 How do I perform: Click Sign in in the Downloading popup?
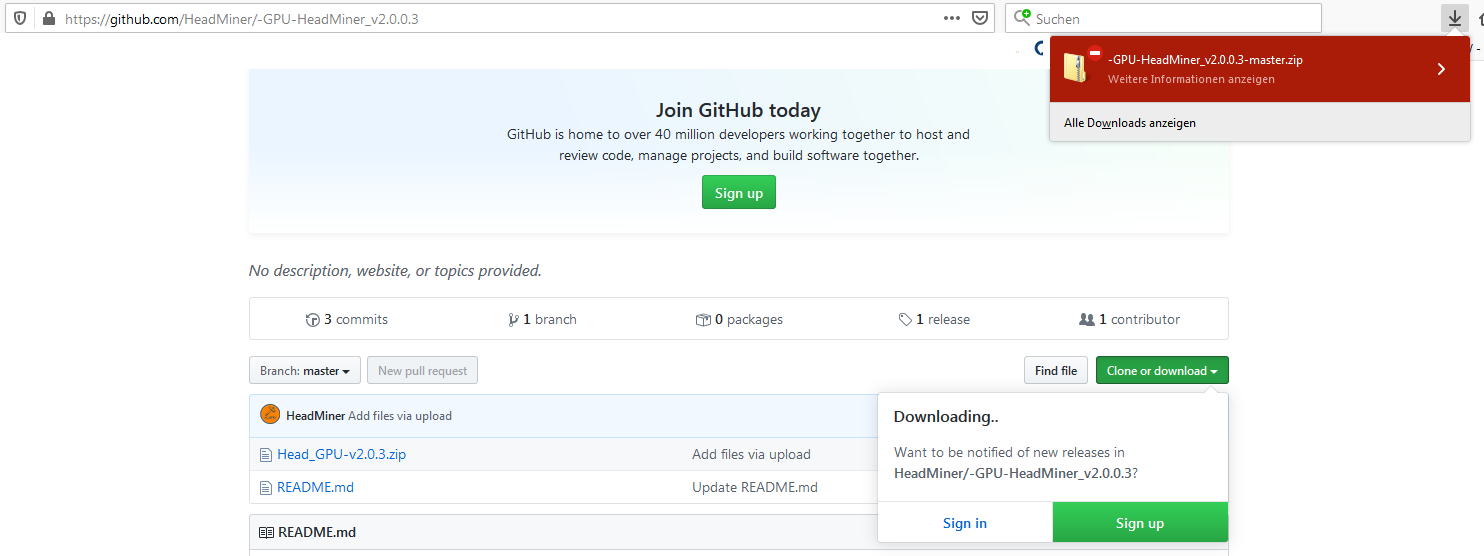coord(965,523)
